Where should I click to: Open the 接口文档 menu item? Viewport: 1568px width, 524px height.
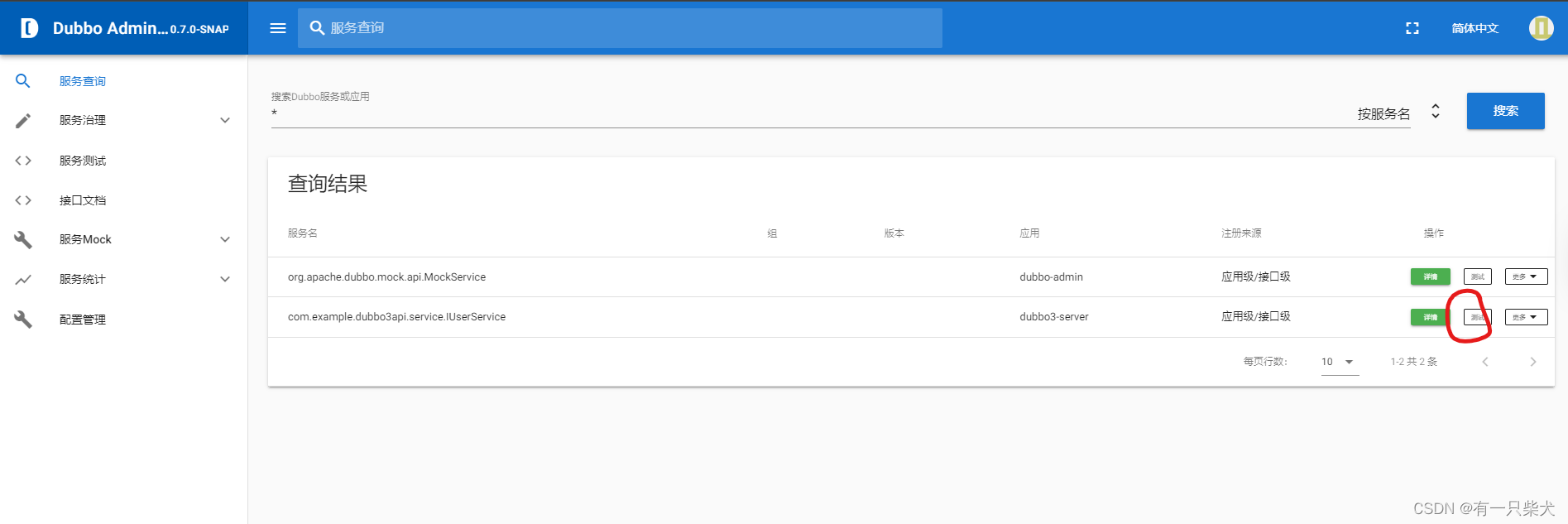pyautogui.click(x=83, y=200)
